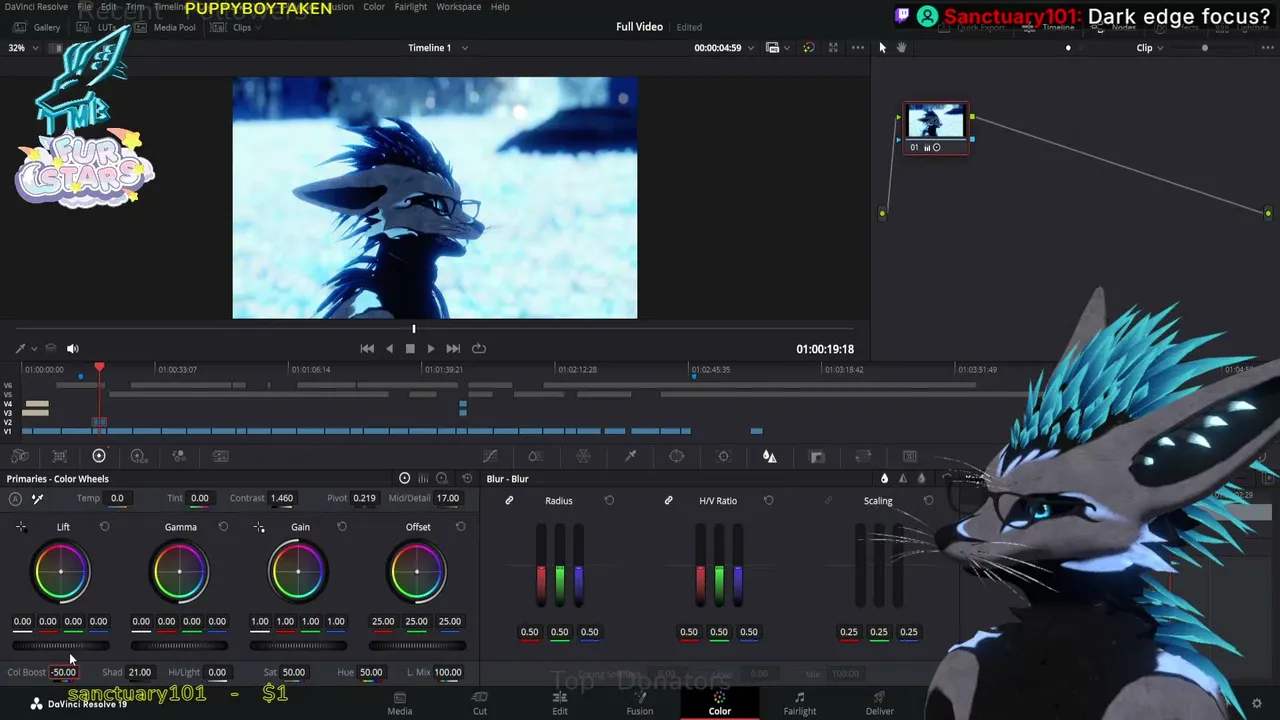Viewport: 1280px width, 720px height.
Task: Play the clip forward
Action: (x=431, y=348)
